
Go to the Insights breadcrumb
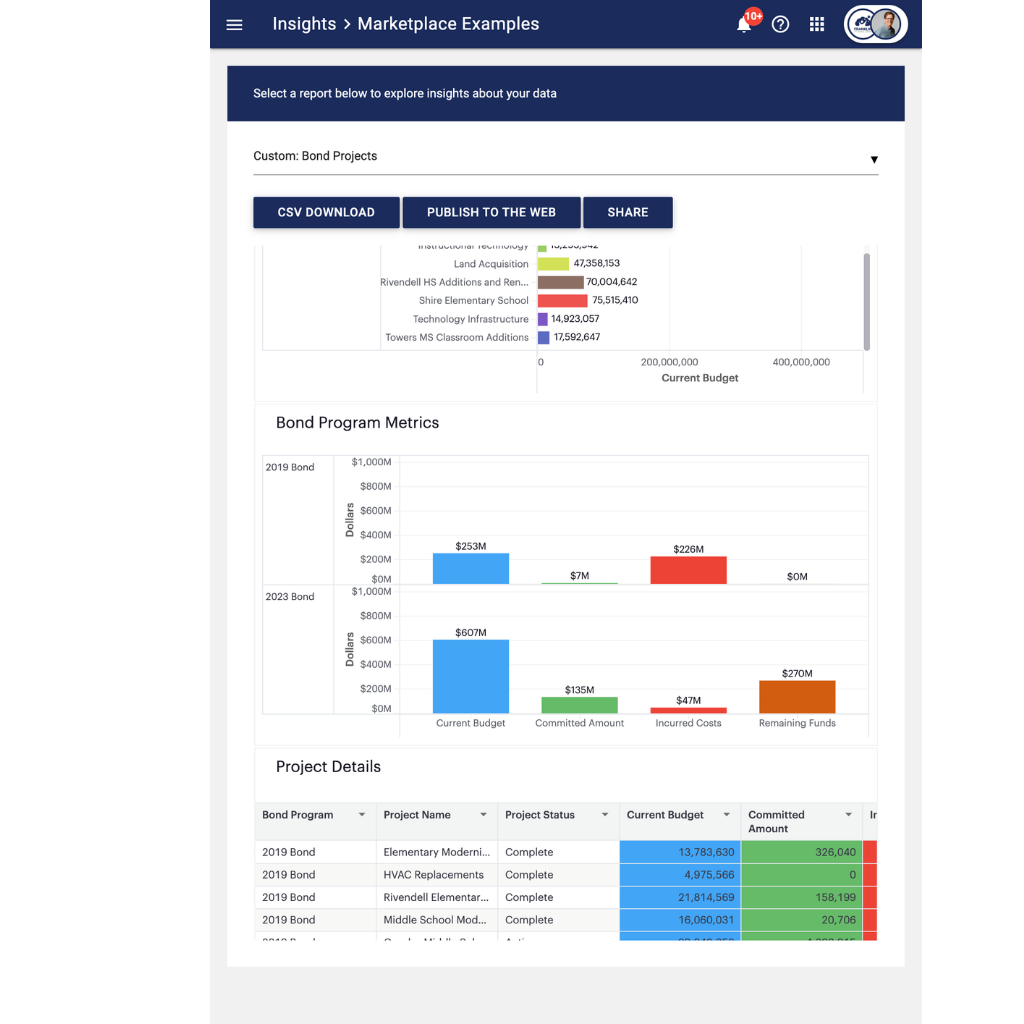coord(304,24)
